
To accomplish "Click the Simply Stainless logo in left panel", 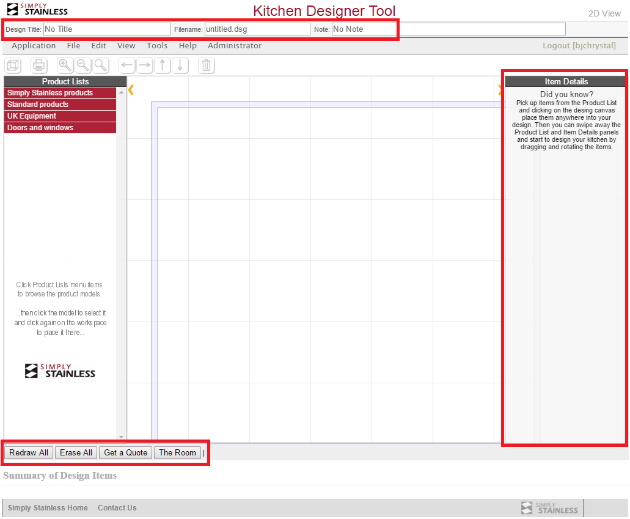I will 60,371.
